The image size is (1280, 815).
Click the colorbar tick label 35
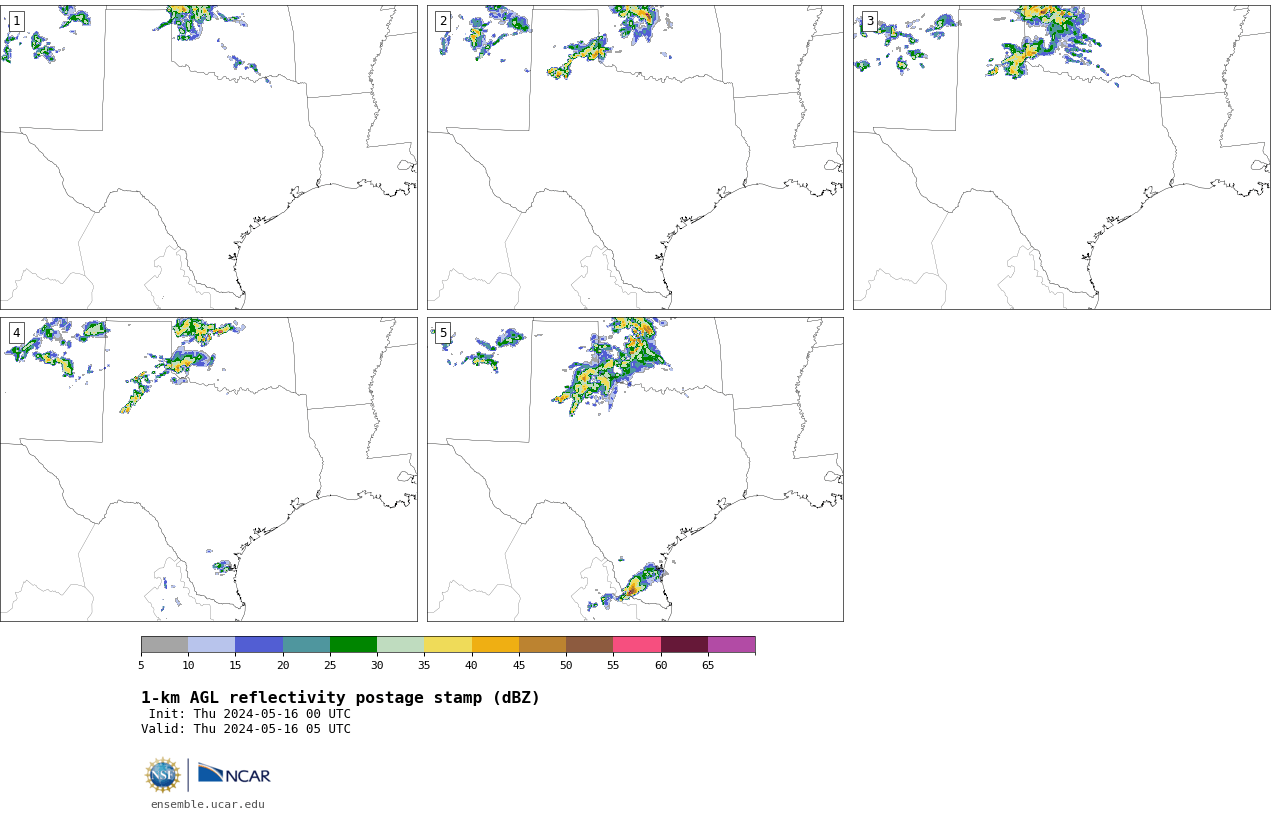point(424,666)
